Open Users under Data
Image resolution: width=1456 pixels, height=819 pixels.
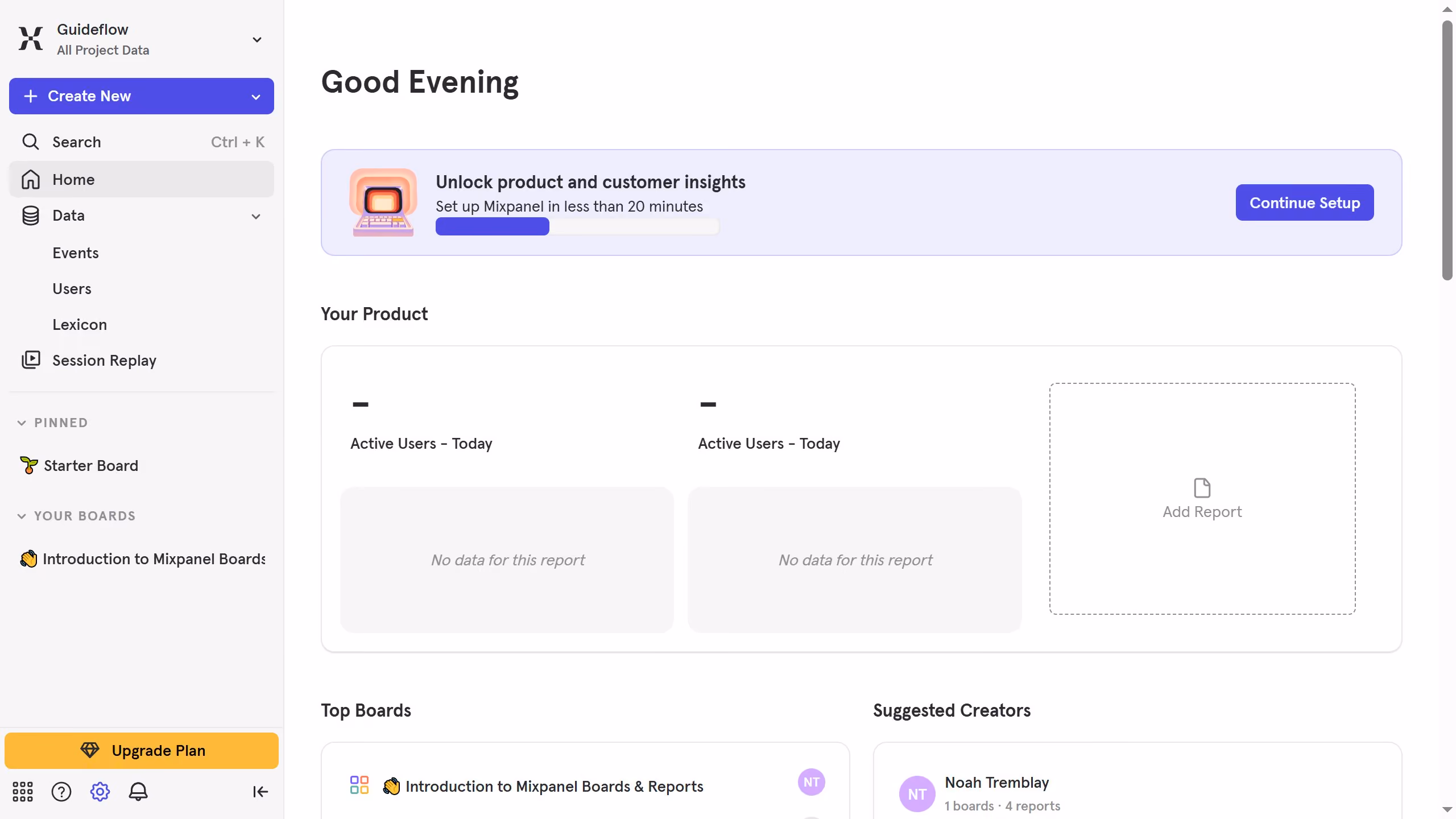coord(72,288)
